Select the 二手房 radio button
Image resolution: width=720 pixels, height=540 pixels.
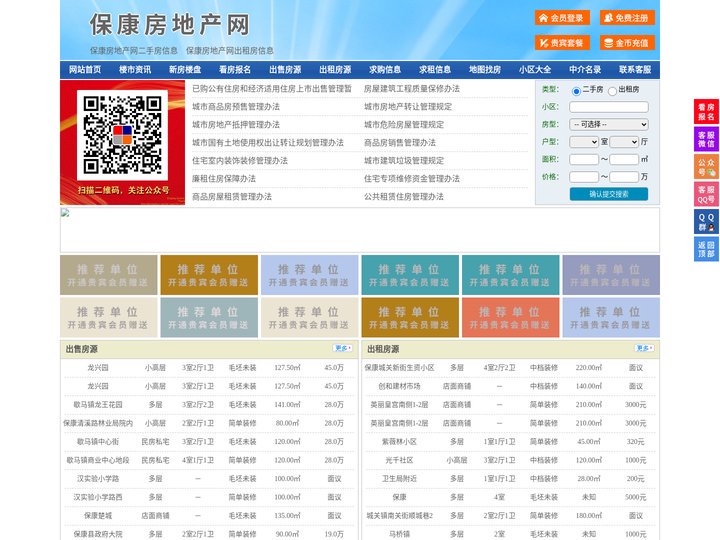coord(576,91)
